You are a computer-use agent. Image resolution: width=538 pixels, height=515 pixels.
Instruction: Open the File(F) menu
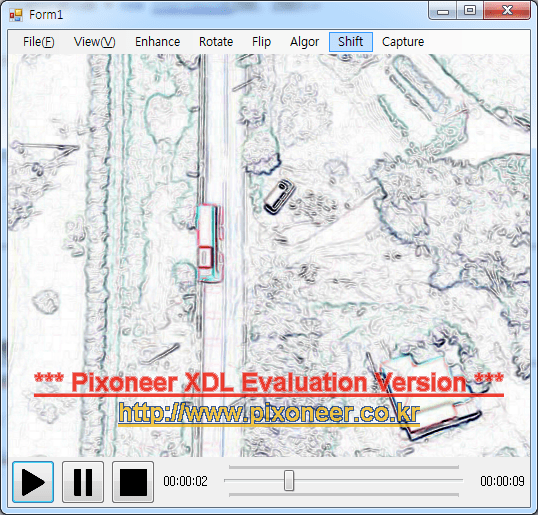coord(38,42)
